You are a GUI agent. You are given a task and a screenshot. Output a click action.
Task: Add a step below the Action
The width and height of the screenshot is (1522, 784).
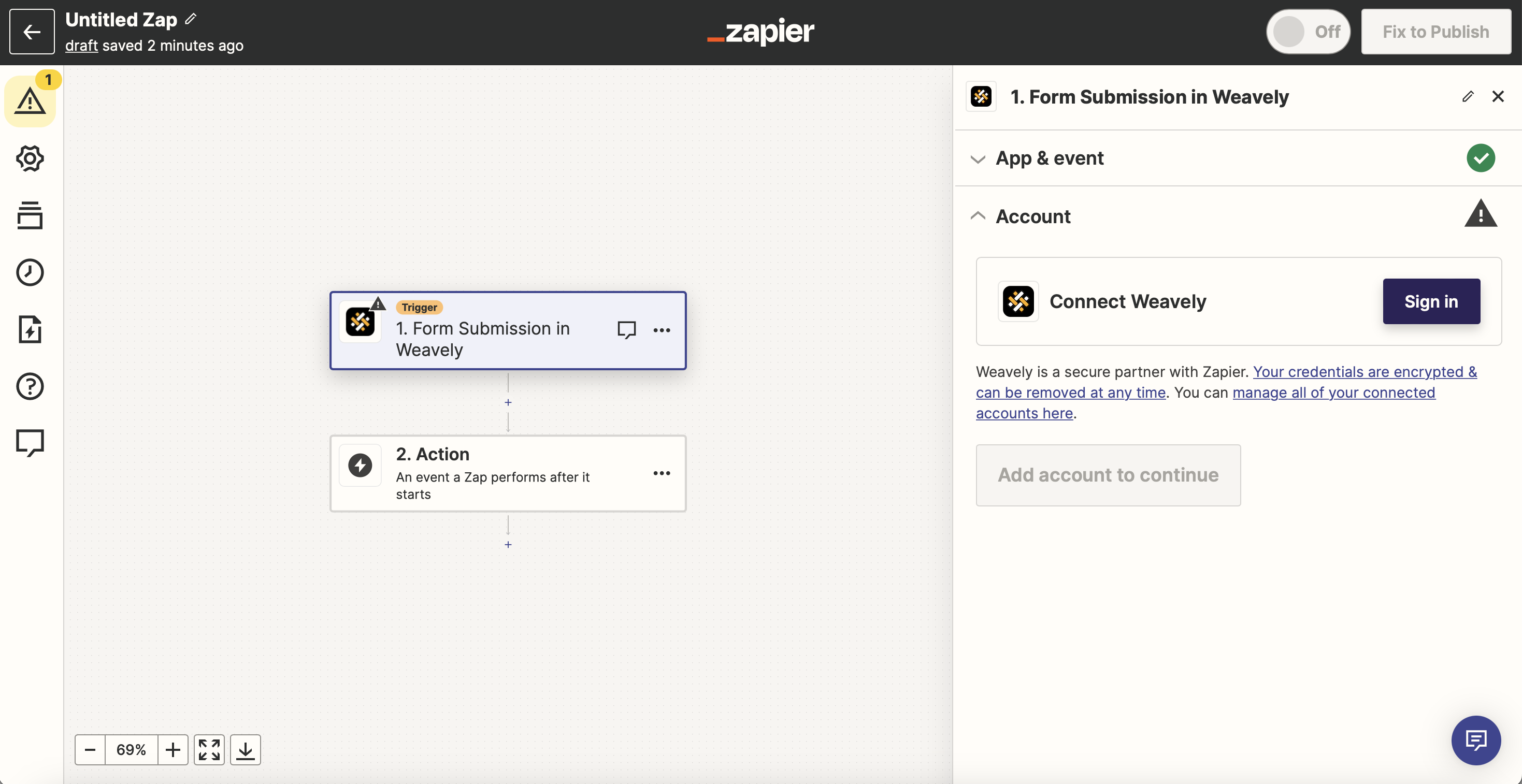508,545
